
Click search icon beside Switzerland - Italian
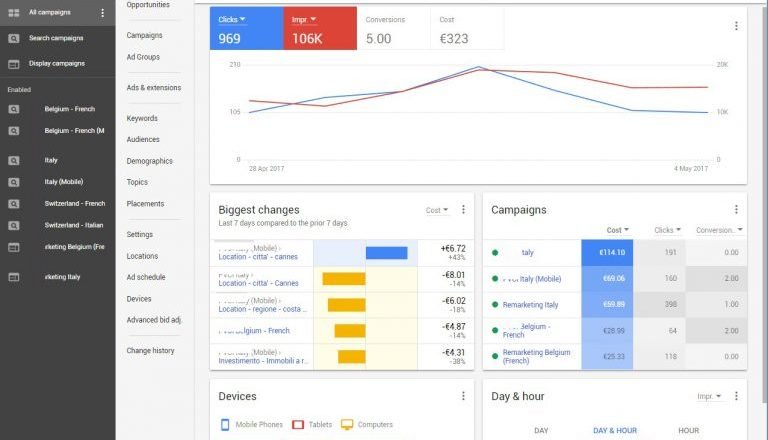14,225
